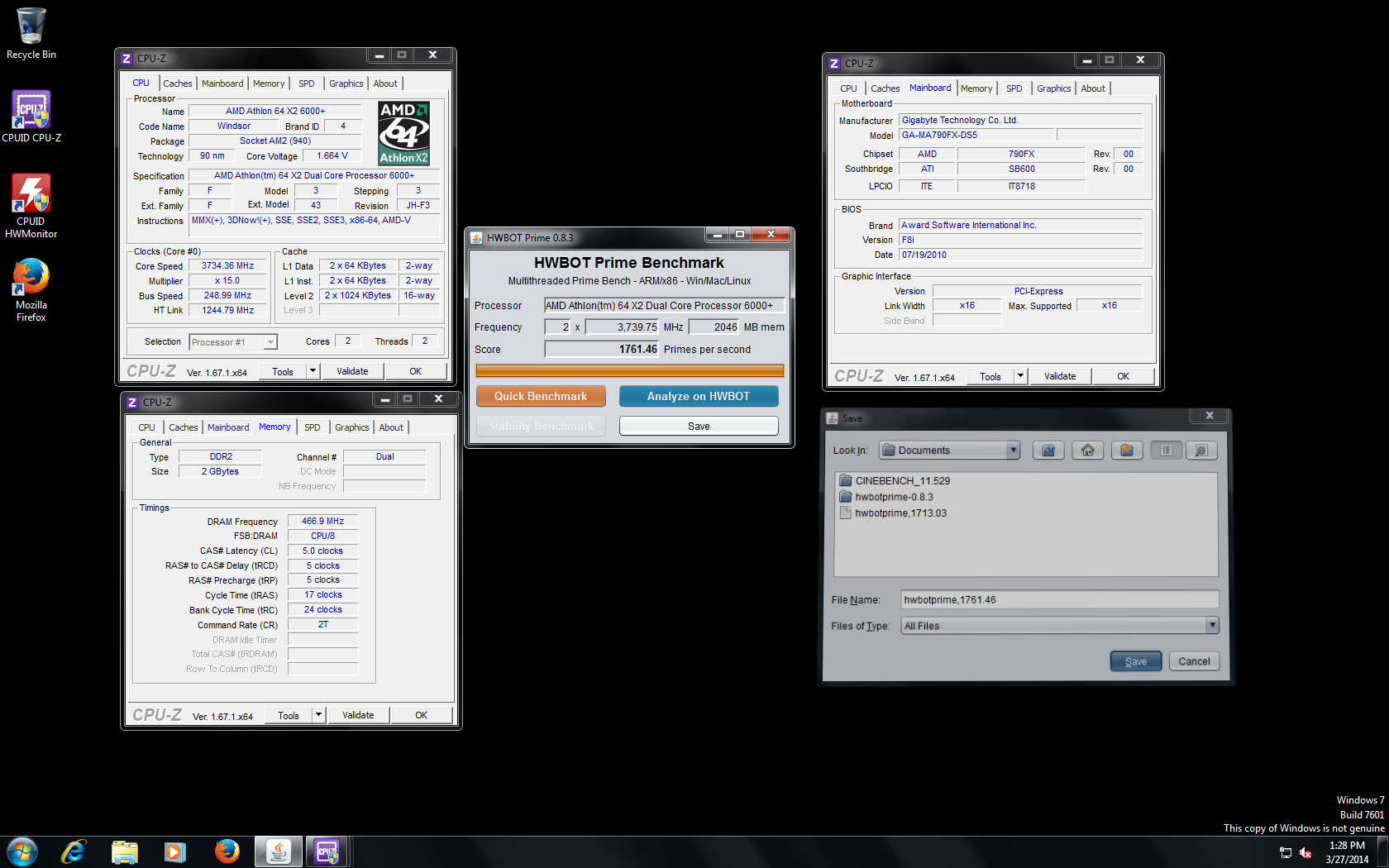The image size is (1389, 868).
Task: Click Core Speed value 3734.36 MHz
Action: 228,265
